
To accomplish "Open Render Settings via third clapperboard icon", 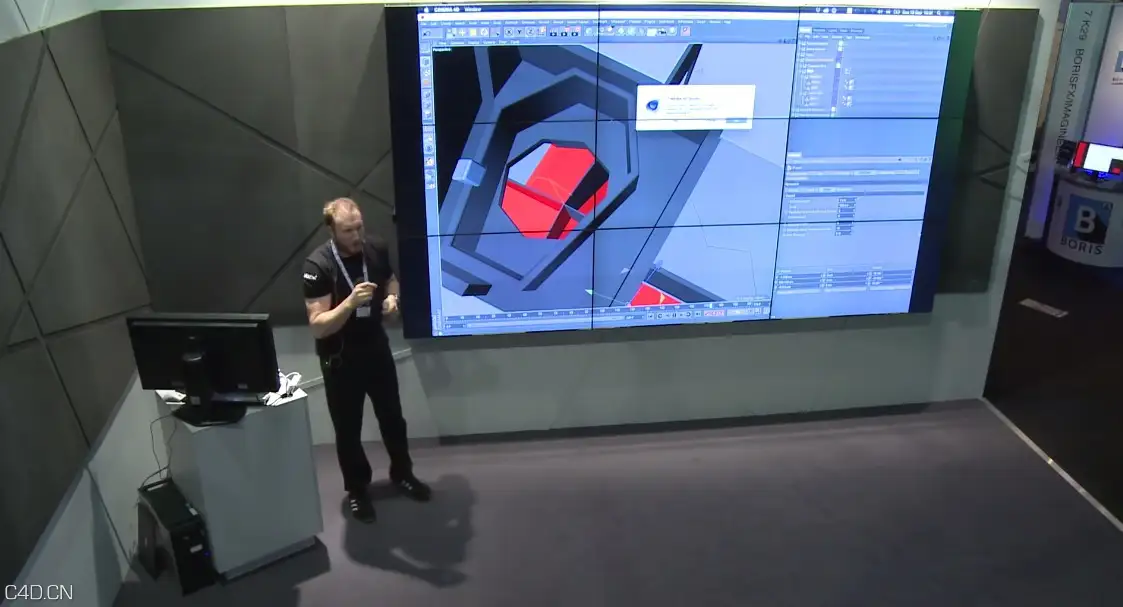I will (575, 32).
